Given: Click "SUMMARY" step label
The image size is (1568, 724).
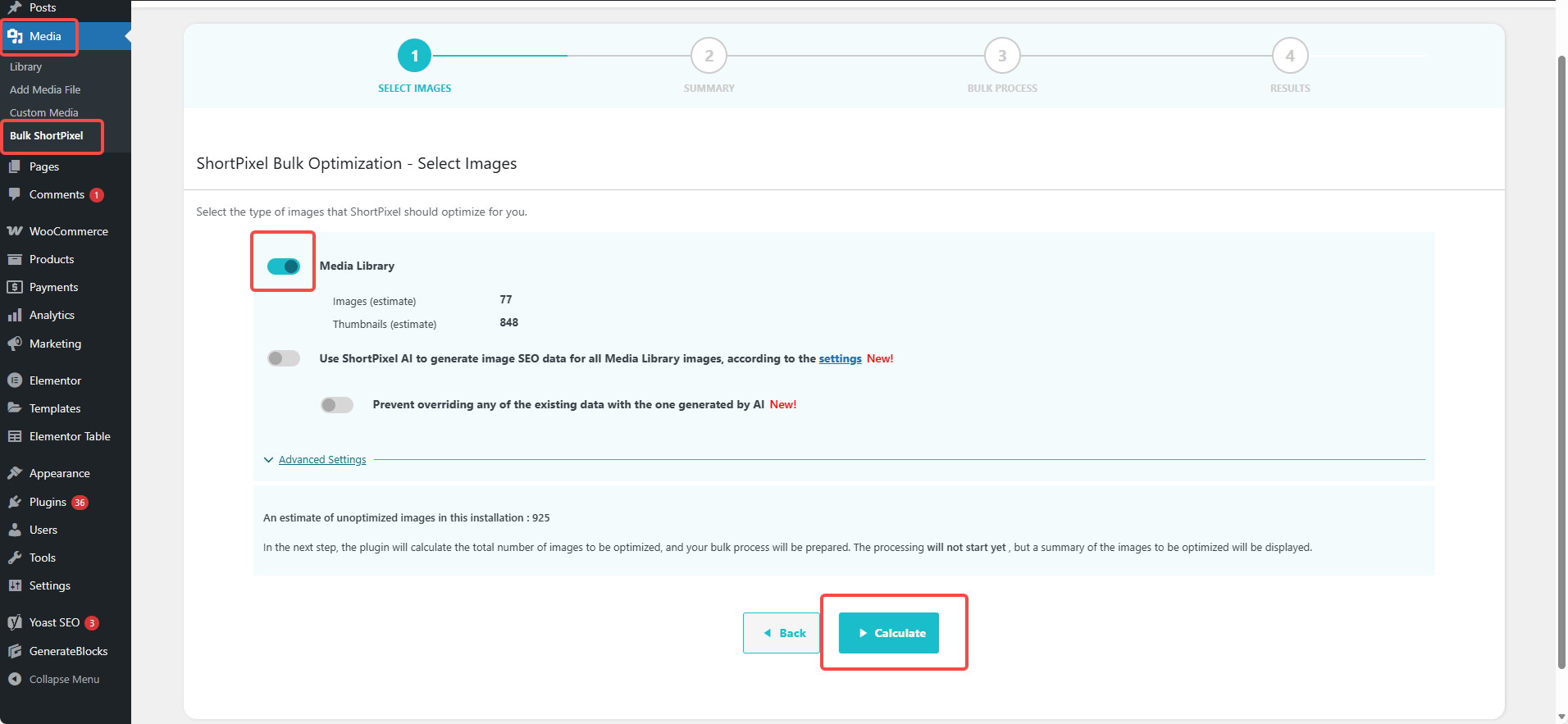Looking at the screenshot, I should coord(709,89).
